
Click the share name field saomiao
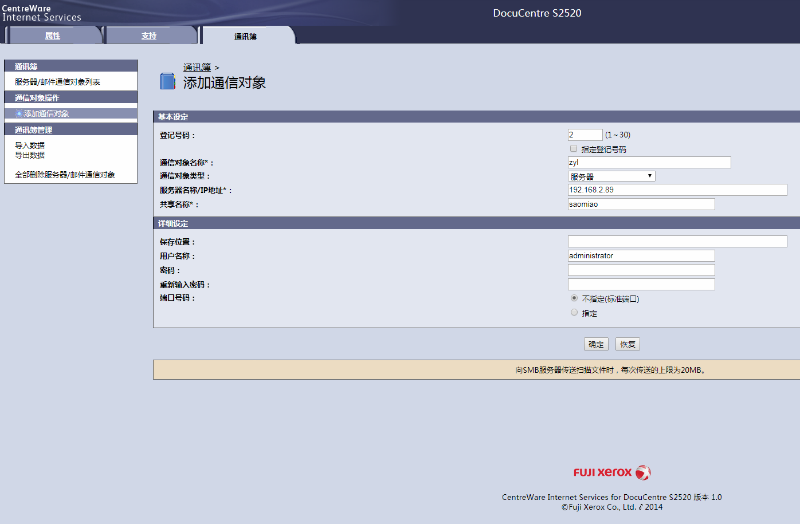click(x=641, y=204)
